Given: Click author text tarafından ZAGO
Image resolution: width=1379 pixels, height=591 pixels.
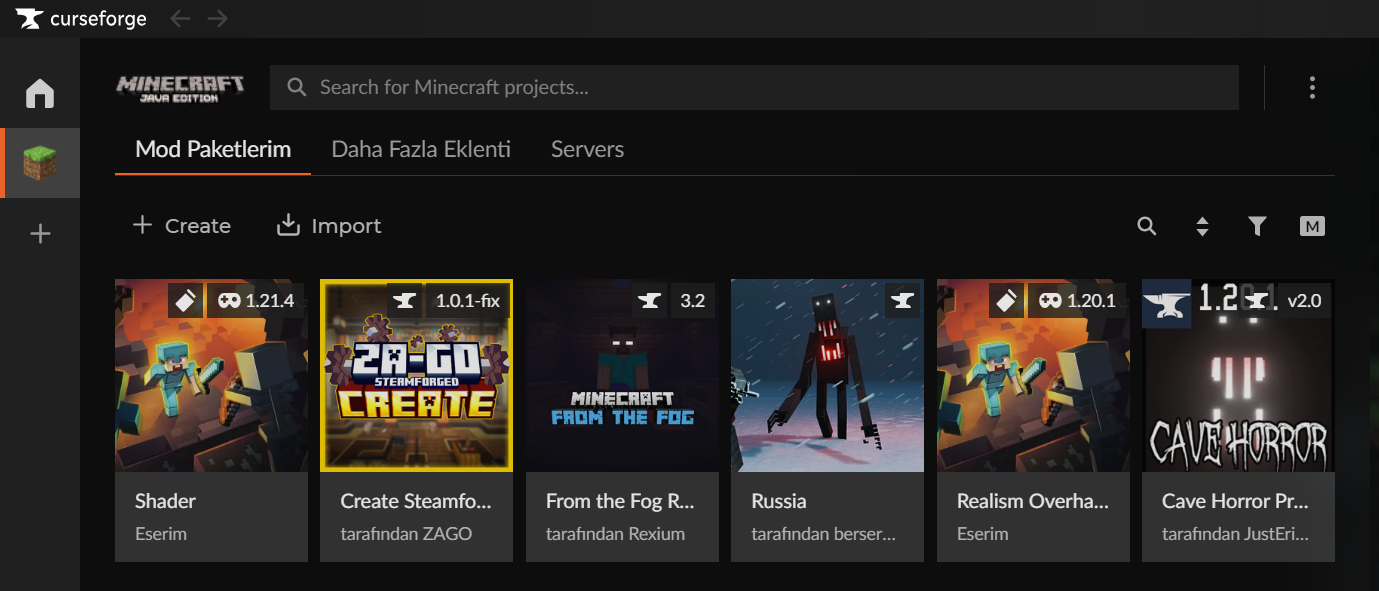Looking at the screenshot, I should click(x=406, y=534).
